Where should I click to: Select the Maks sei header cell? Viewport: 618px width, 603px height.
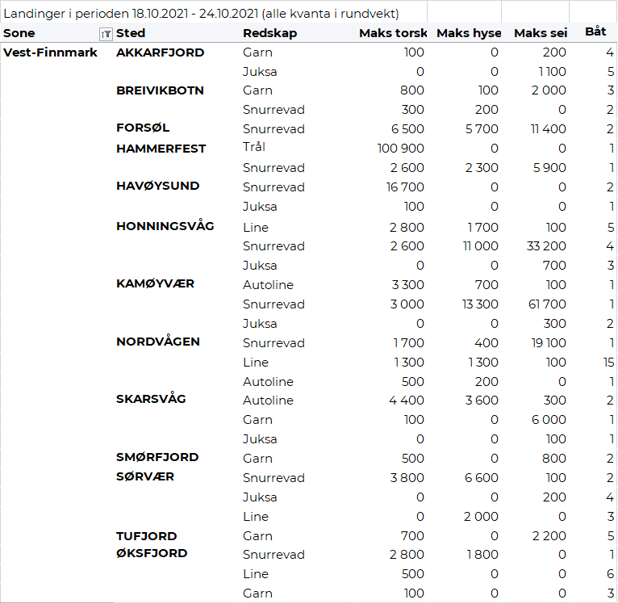(540, 33)
